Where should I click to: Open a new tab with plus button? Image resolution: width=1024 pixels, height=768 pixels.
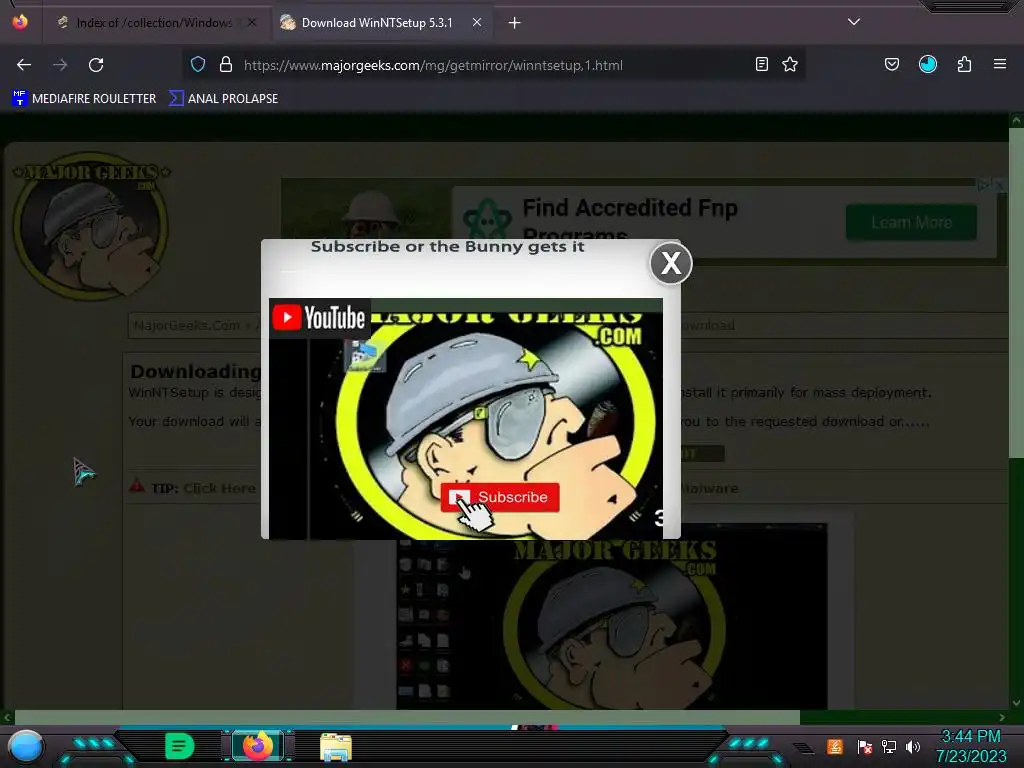point(515,23)
